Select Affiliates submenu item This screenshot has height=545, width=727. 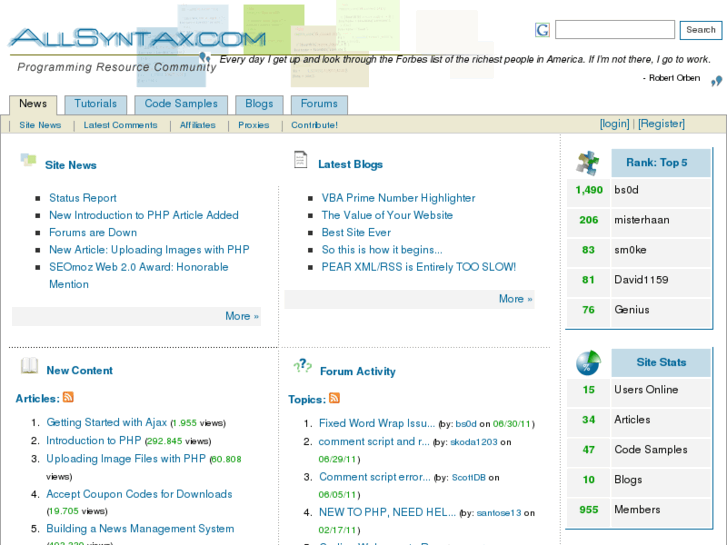pos(198,125)
